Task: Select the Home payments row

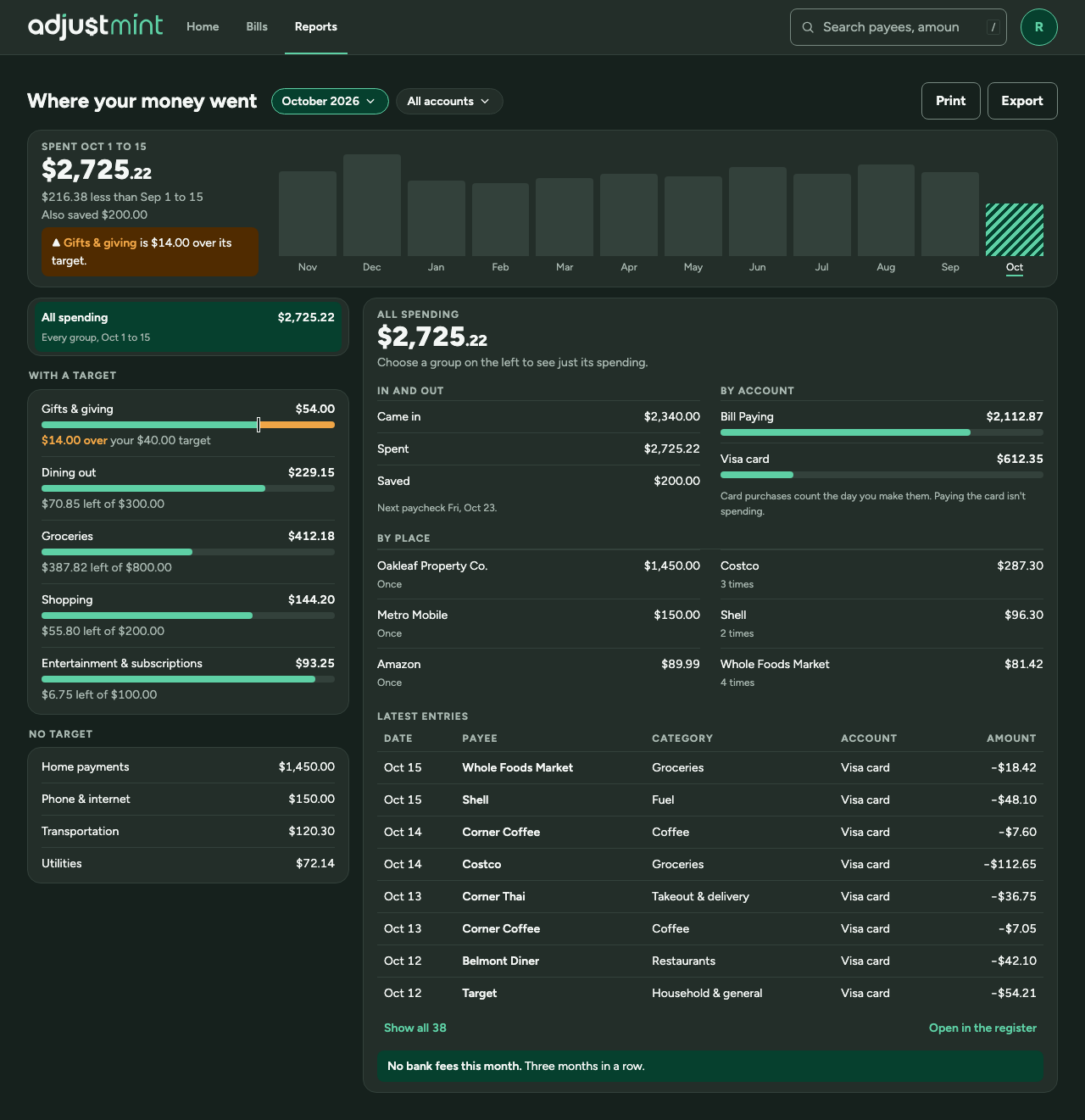Action: click(x=188, y=766)
